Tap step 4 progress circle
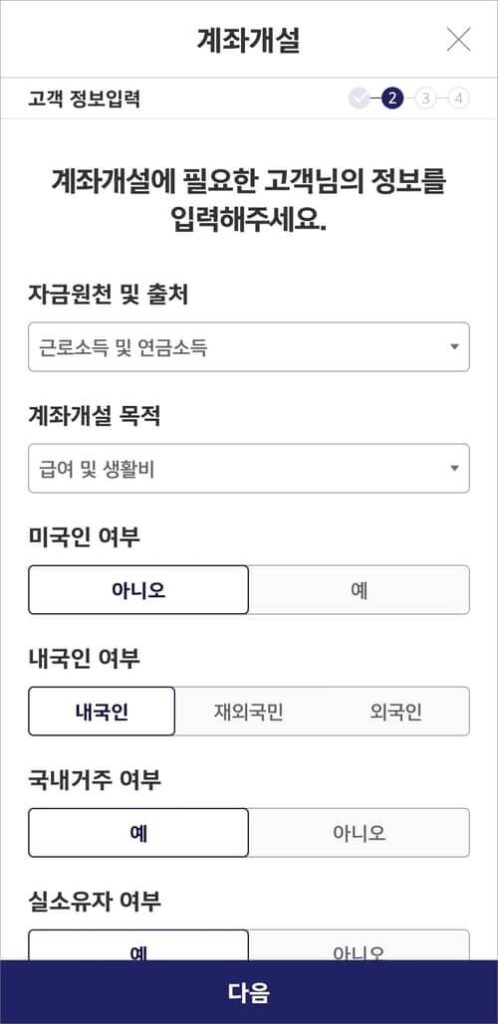The width and height of the screenshot is (498, 1024). pos(459,99)
